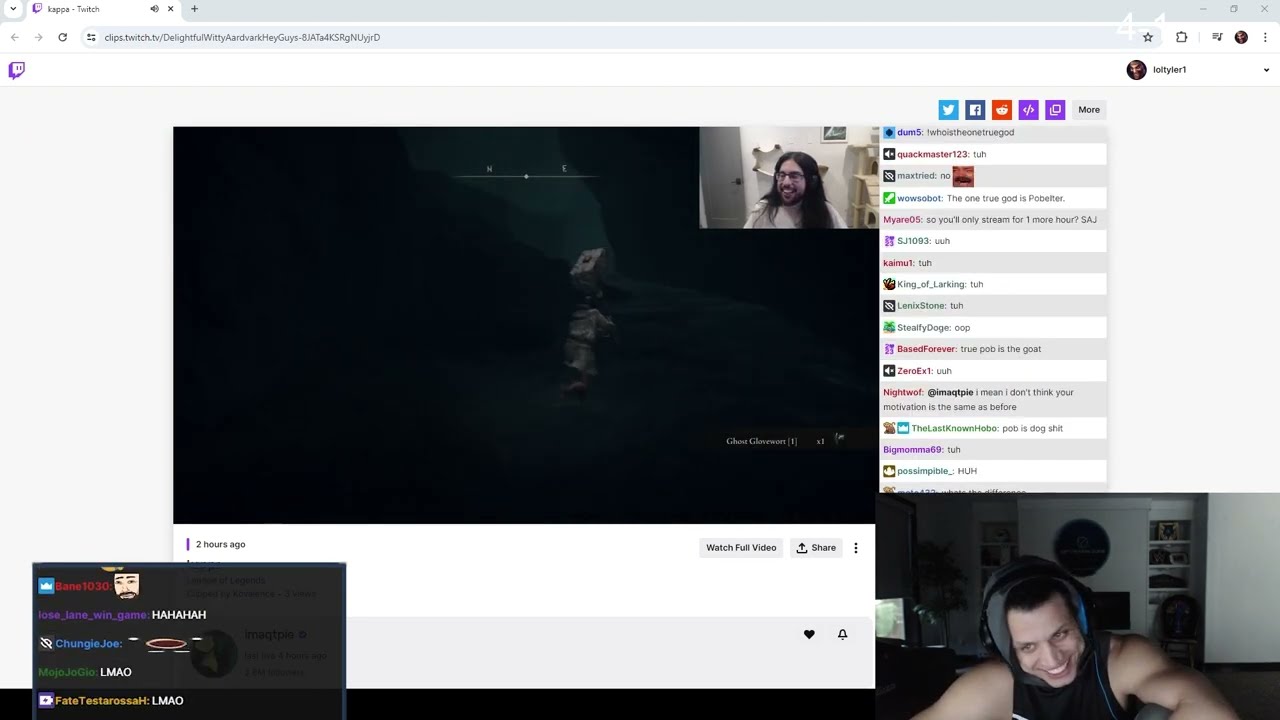The width and height of the screenshot is (1280, 720).
Task: Click chat username wowsobot
Action: [919, 198]
